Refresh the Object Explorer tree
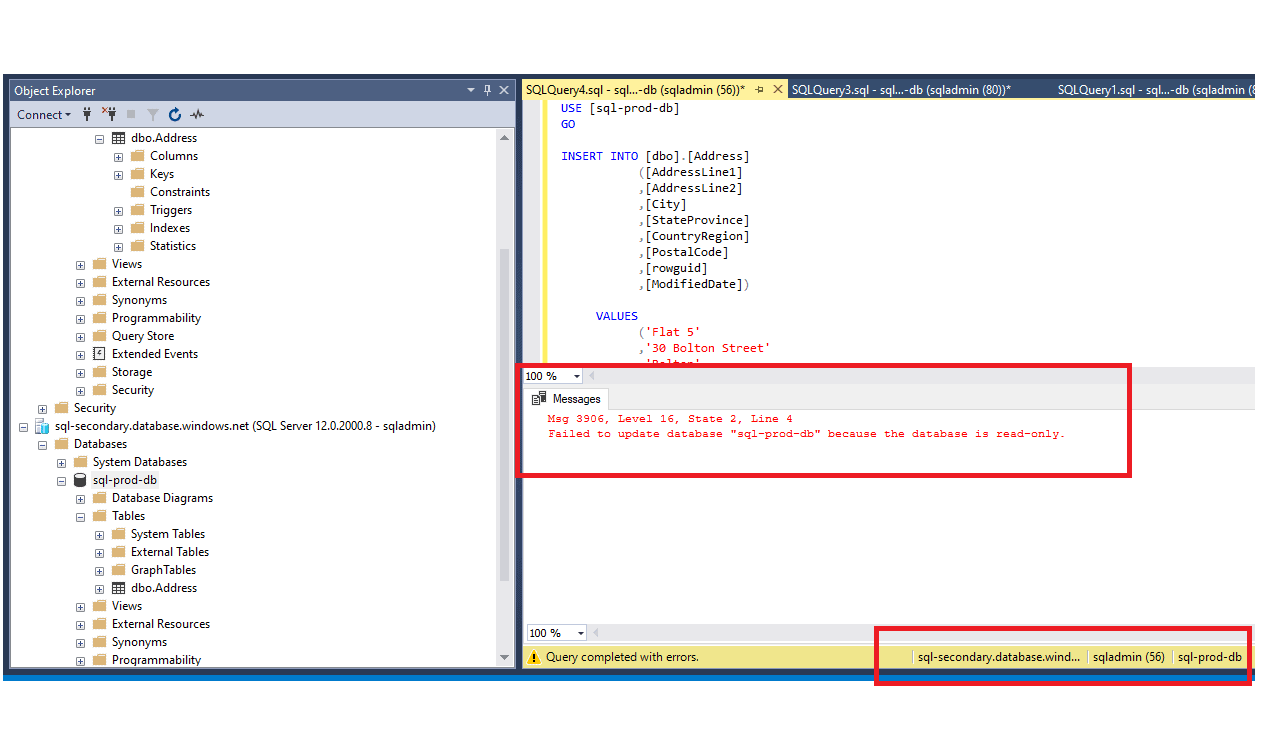Image resolution: width=1288 pixels, height=731 pixels. 175,115
